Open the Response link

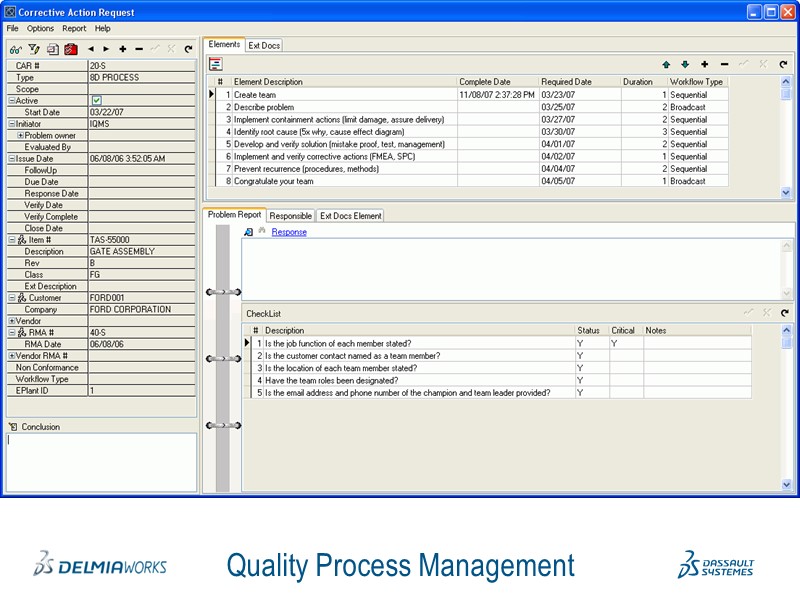coord(290,231)
